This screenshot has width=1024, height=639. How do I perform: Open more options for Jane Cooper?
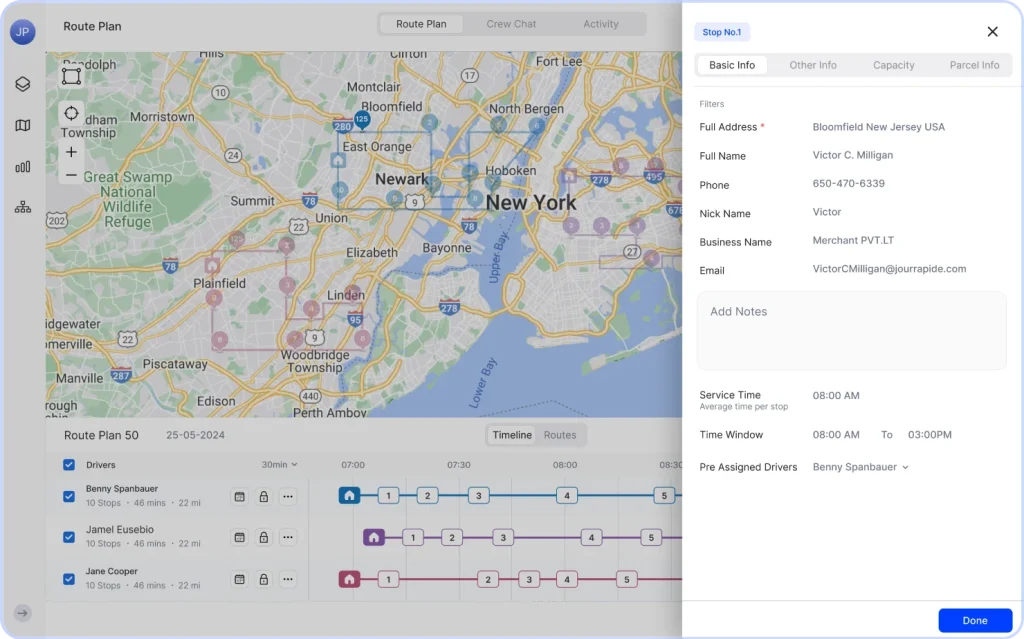288,579
